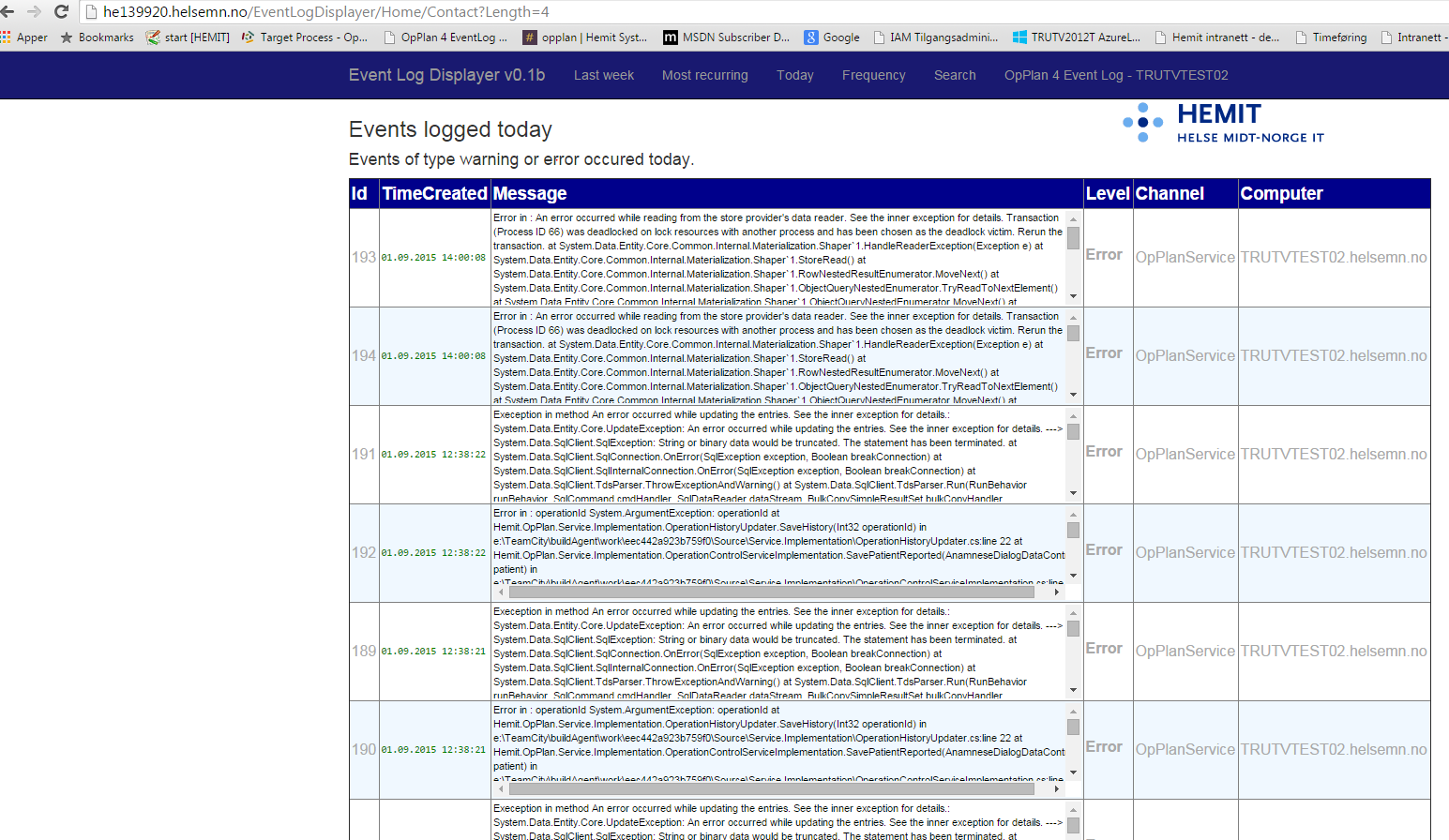
Task: Click the event Id 192 cell
Action: click(364, 552)
